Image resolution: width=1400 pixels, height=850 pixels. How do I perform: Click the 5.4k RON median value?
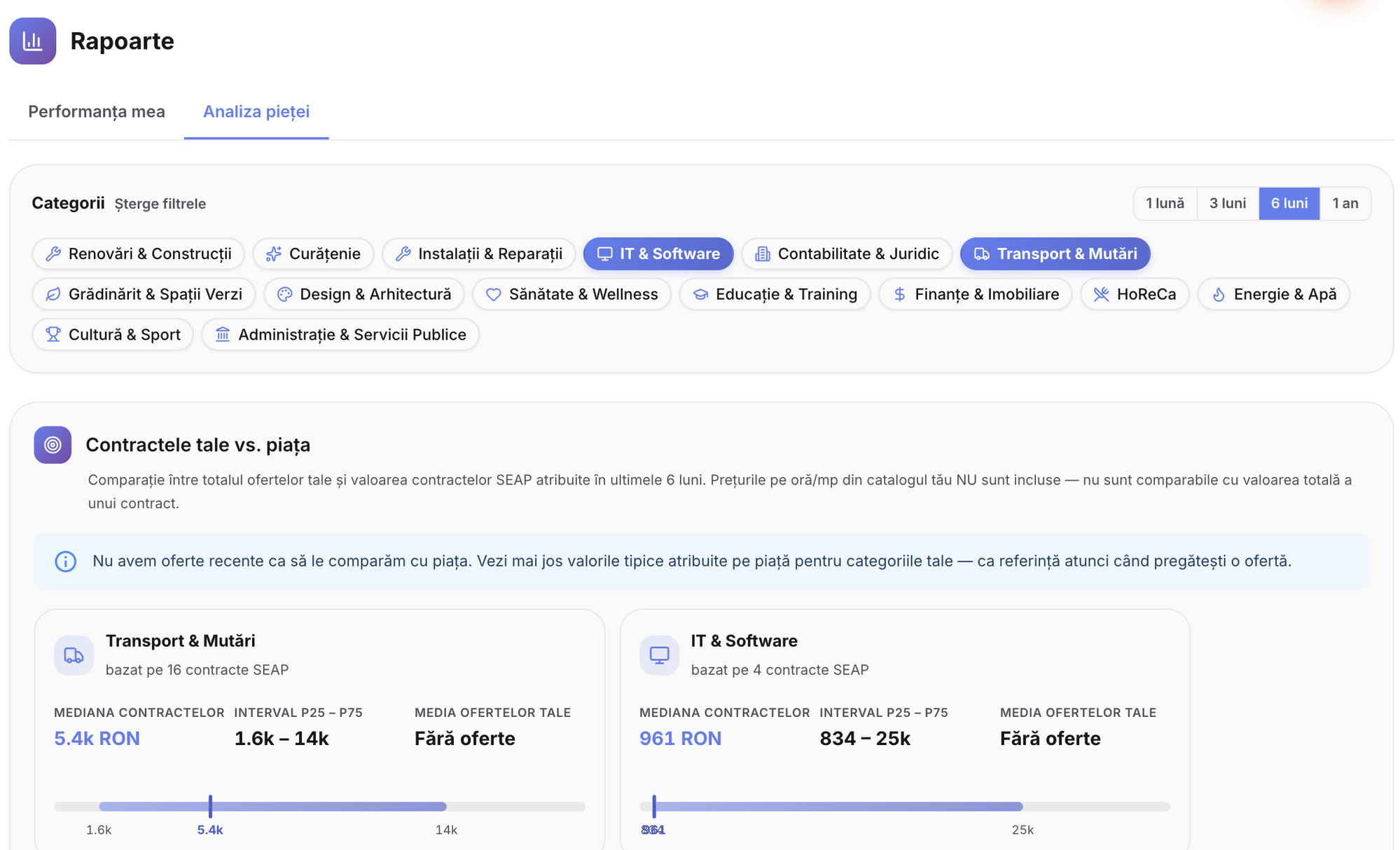click(x=97, y=739)
